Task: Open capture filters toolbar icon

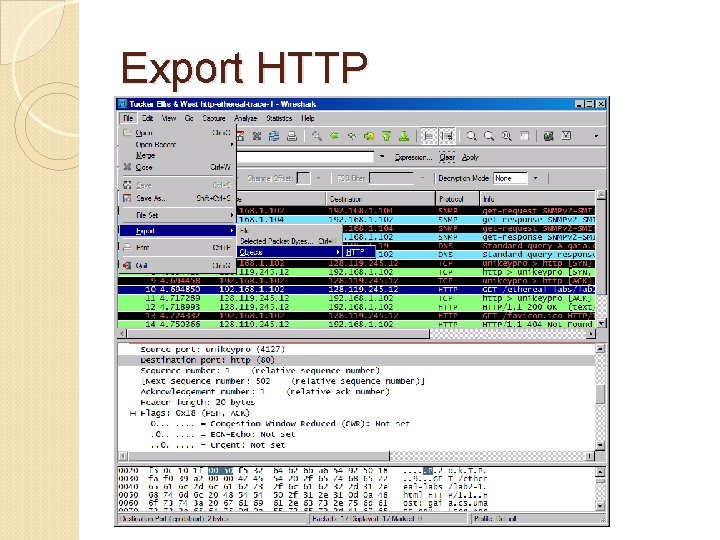Action: [x=548, y=136]
